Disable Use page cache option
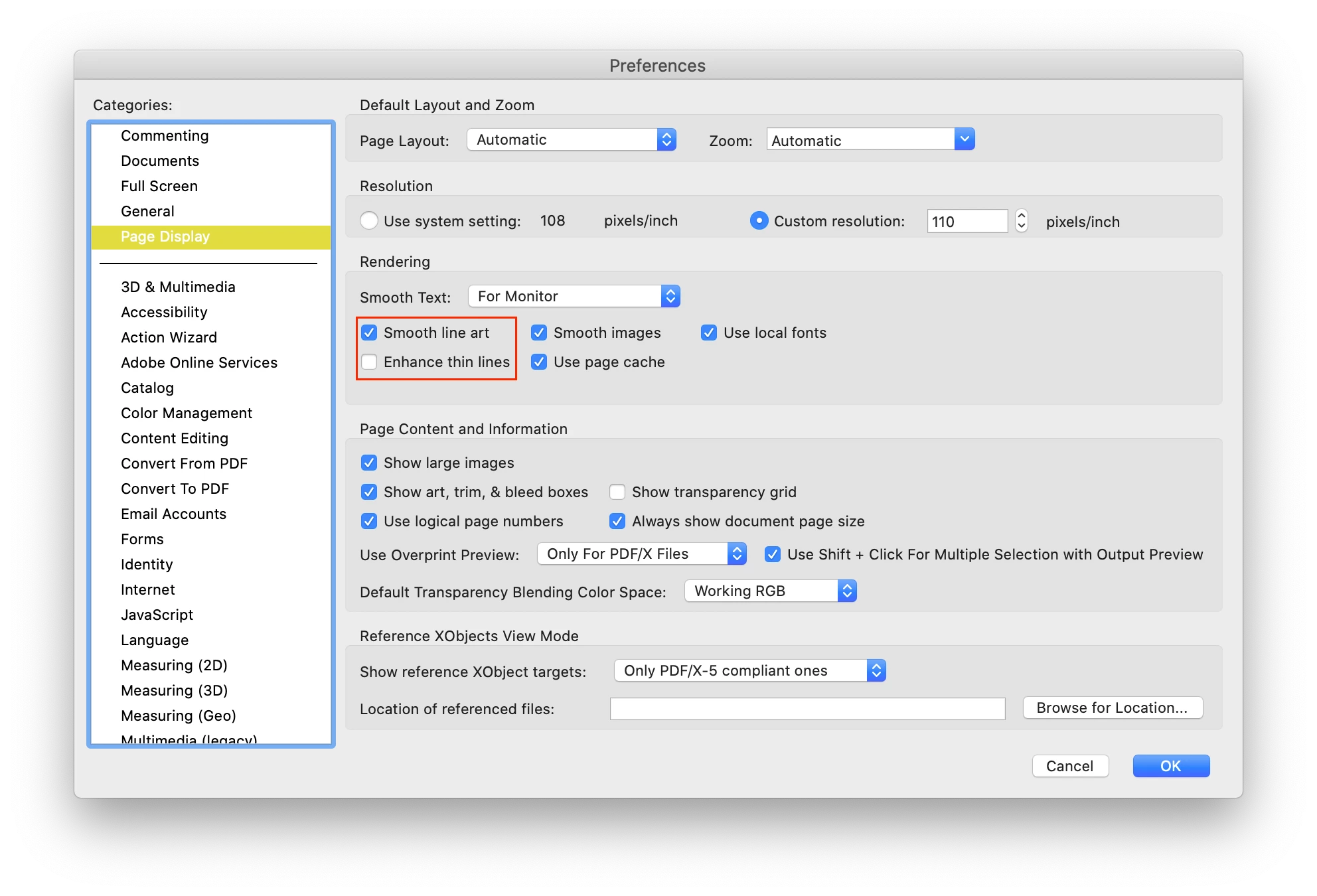The height and width of the screenshot is (896, 1317). 539,362
